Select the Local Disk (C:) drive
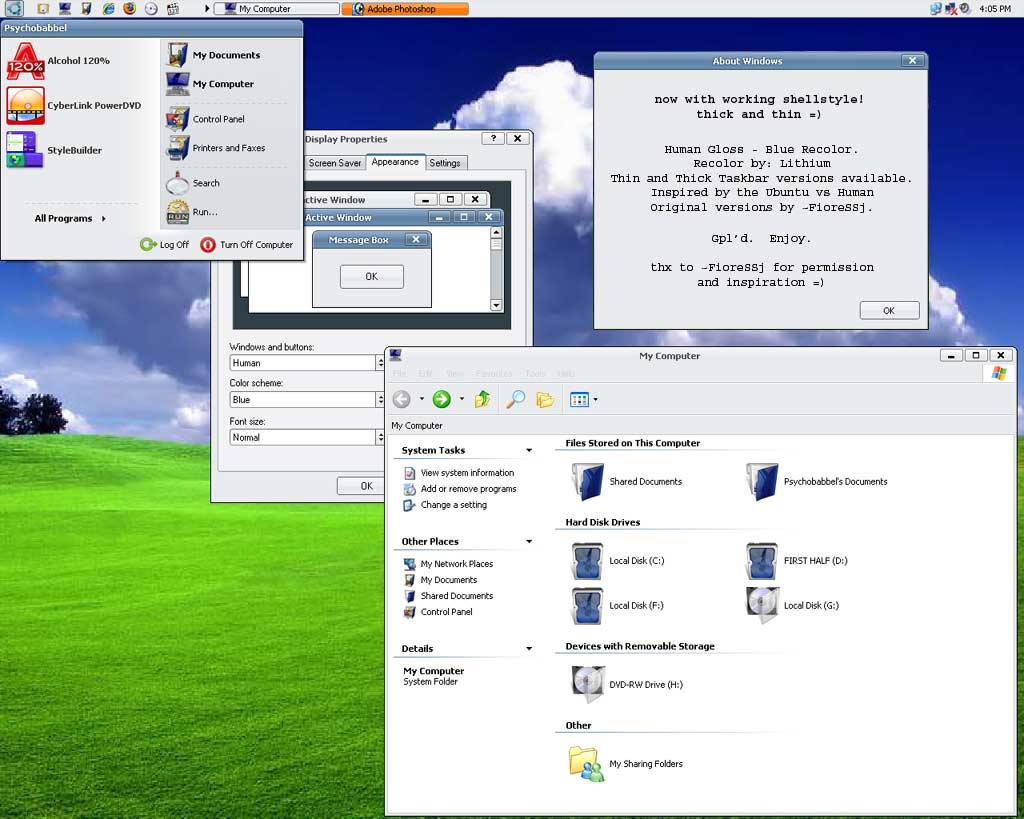The width and height of the screenshot is (1024, 819). coord(587,561)
